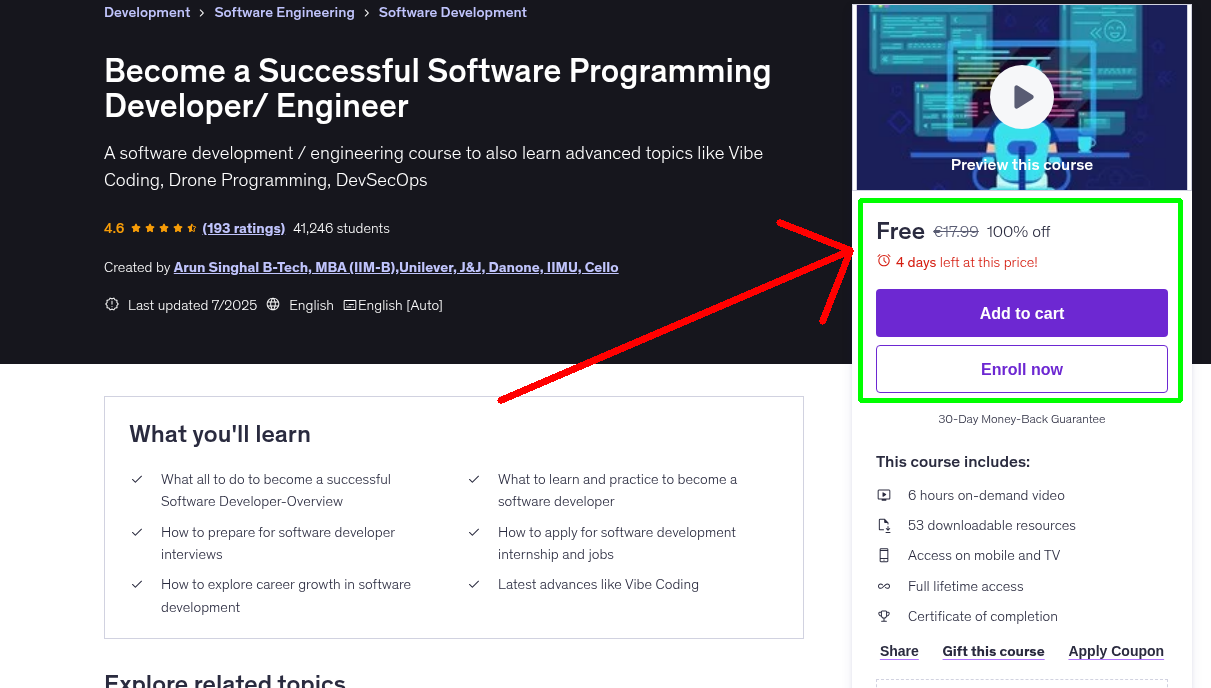1211x688 pixels.
Task: Click the Share link
Action: 897,651
